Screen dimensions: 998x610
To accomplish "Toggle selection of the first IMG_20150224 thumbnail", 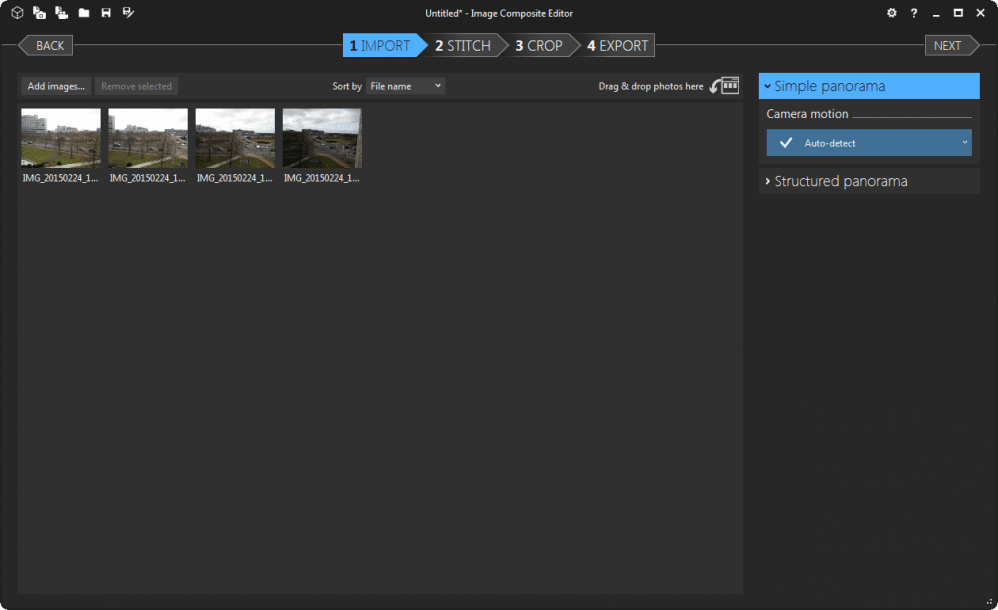I will (62, 137).
